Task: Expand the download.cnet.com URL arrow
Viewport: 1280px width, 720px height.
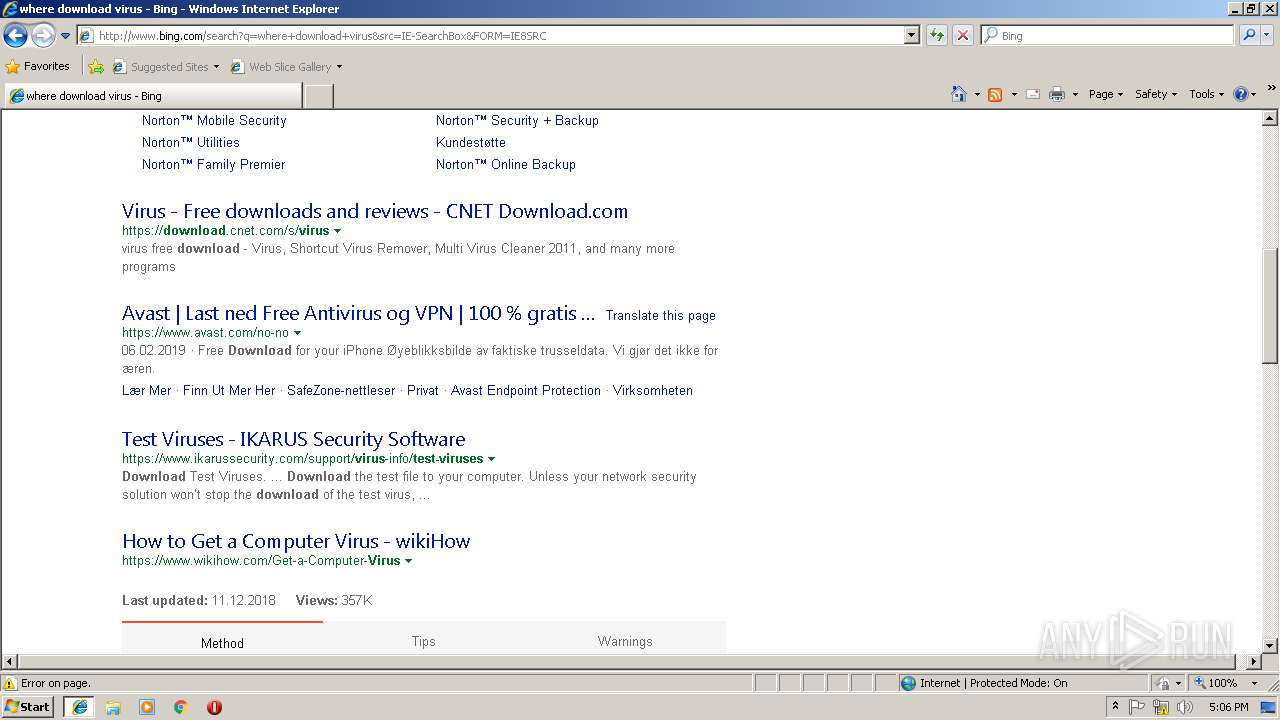Action: click(337, 231)
